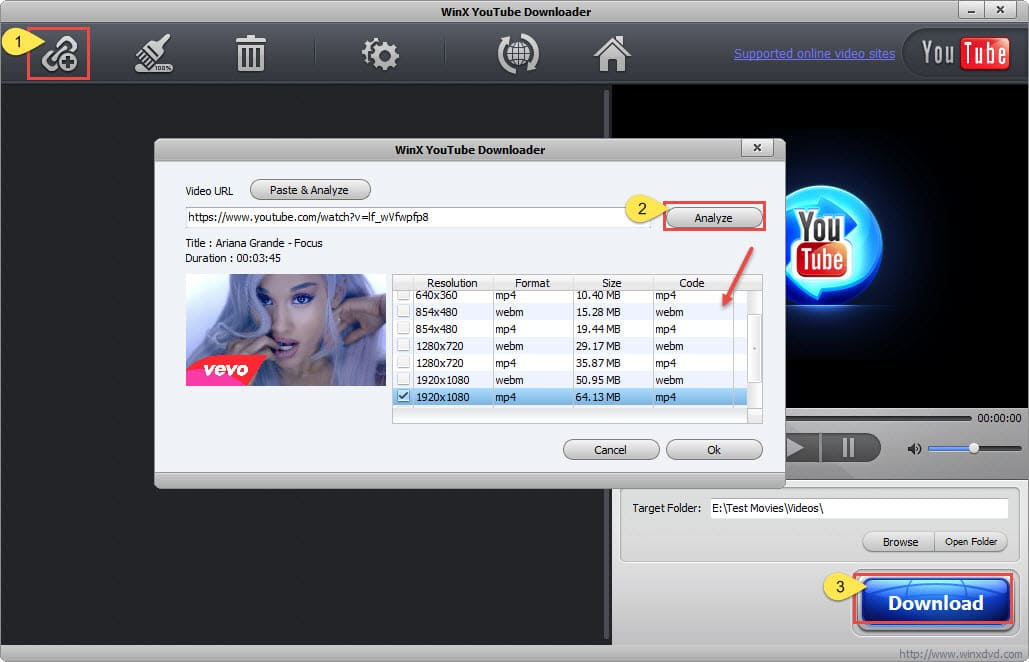The image size is (1029, 662).
Task: Click the YouTube logo in the toolbar
Action: [964, 53]
